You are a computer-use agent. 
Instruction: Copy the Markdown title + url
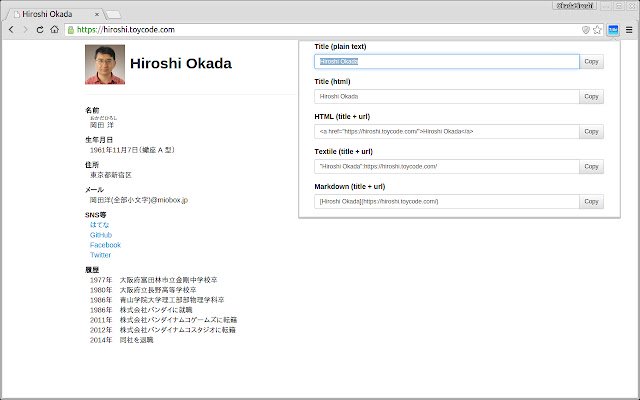591,202
